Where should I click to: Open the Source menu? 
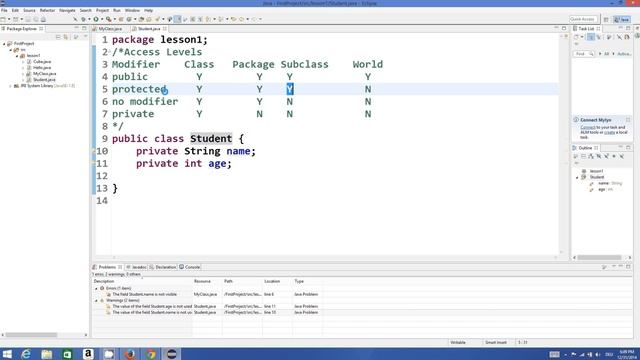coord(29,10)
